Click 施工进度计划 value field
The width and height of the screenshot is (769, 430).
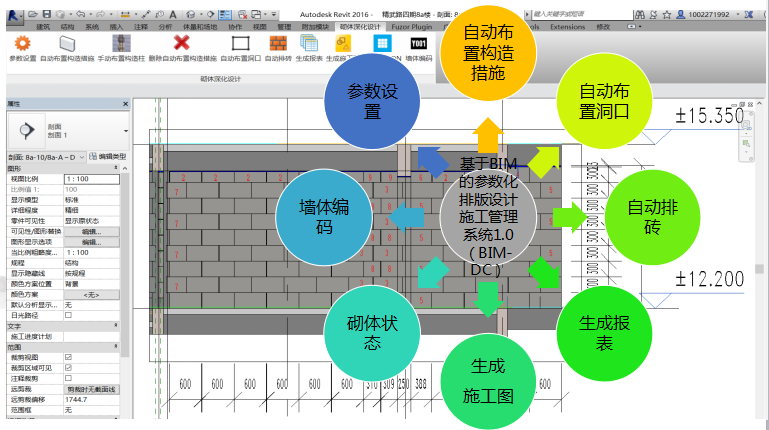92,336
